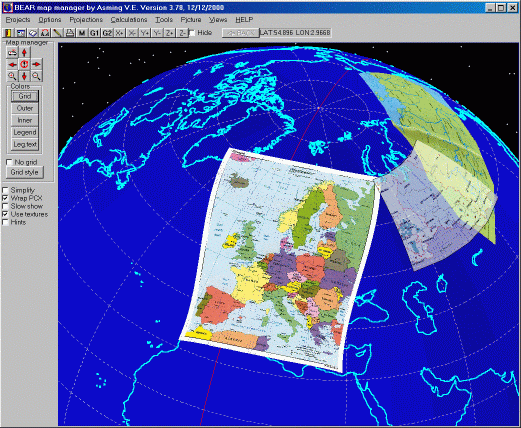Image resolution: width=521 pixels, height=428 pixels.
Task: Enable the No grid checkbox
Action: [9, 162]
